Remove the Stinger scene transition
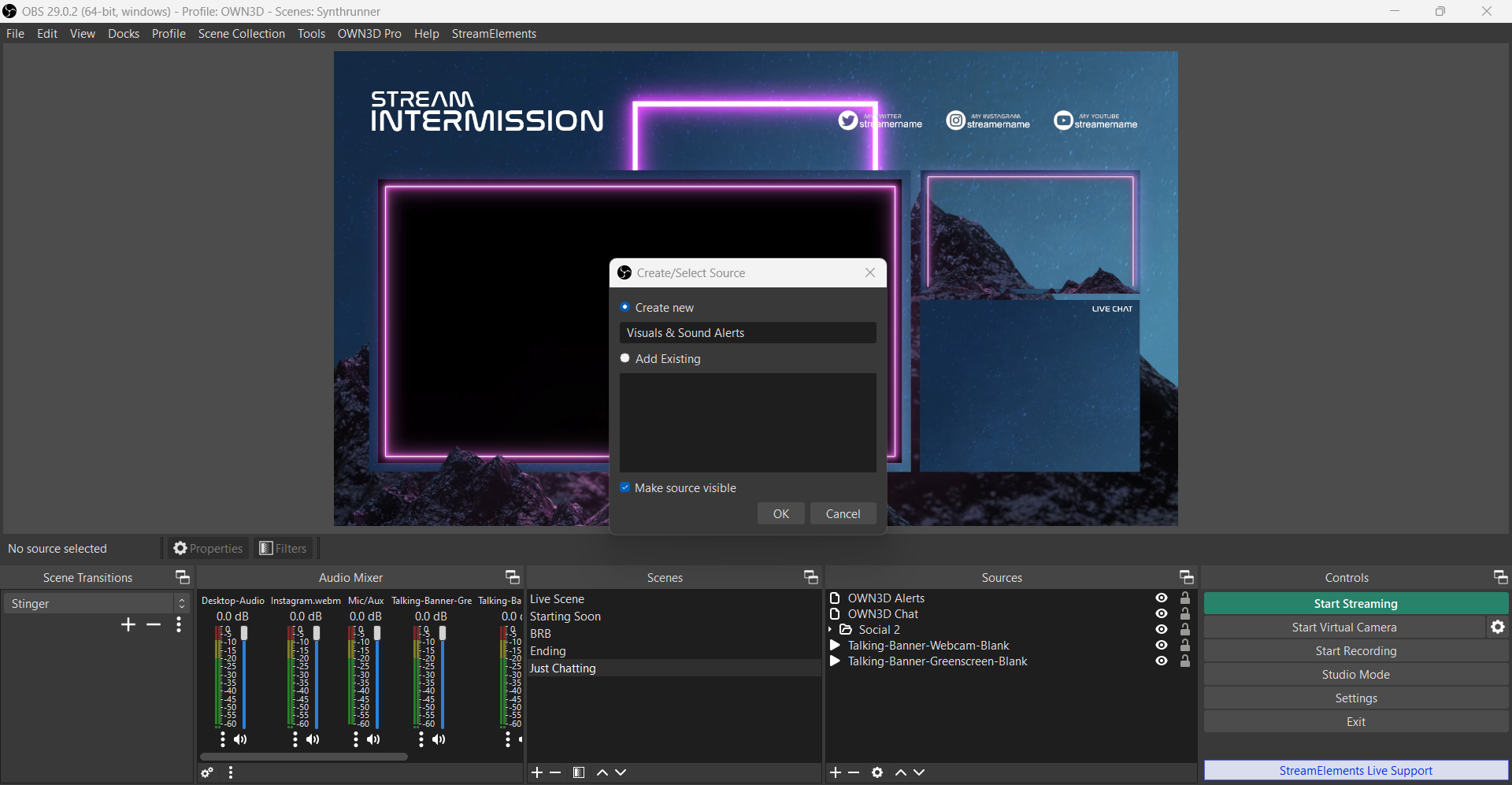The width and height of the screenshot is (1512, 785). [154, 624]
